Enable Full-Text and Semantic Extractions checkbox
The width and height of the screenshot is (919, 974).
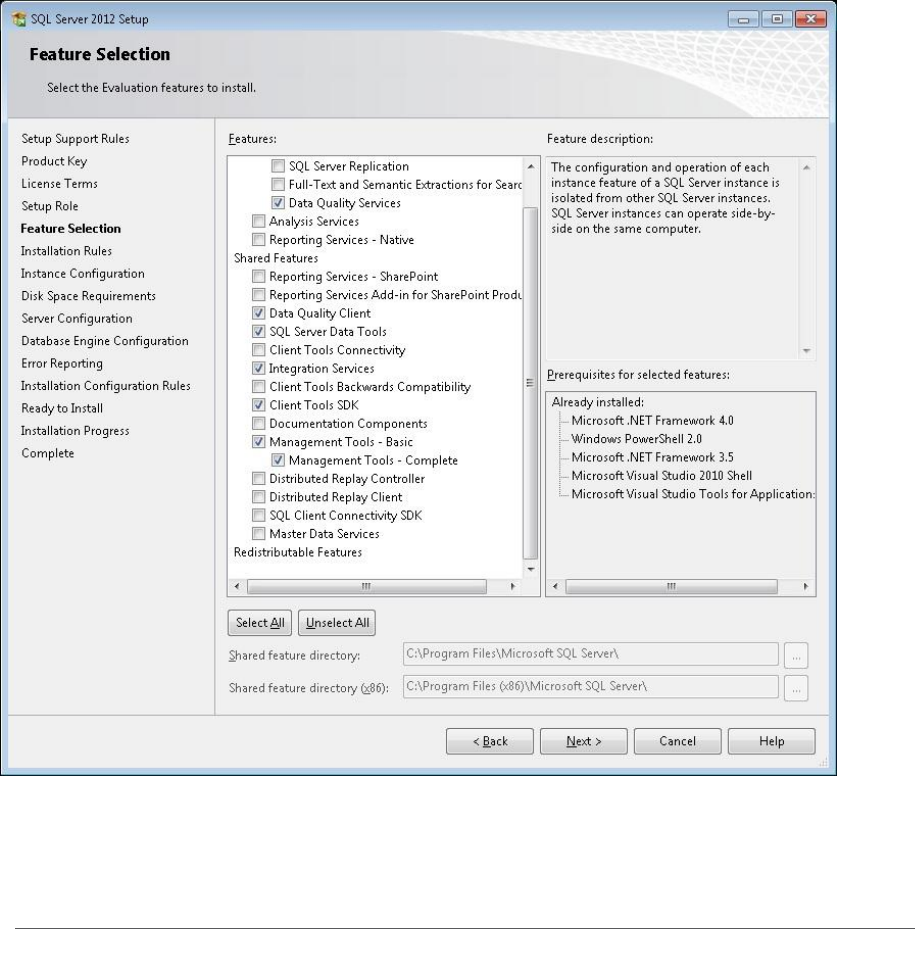coord(278,184)
